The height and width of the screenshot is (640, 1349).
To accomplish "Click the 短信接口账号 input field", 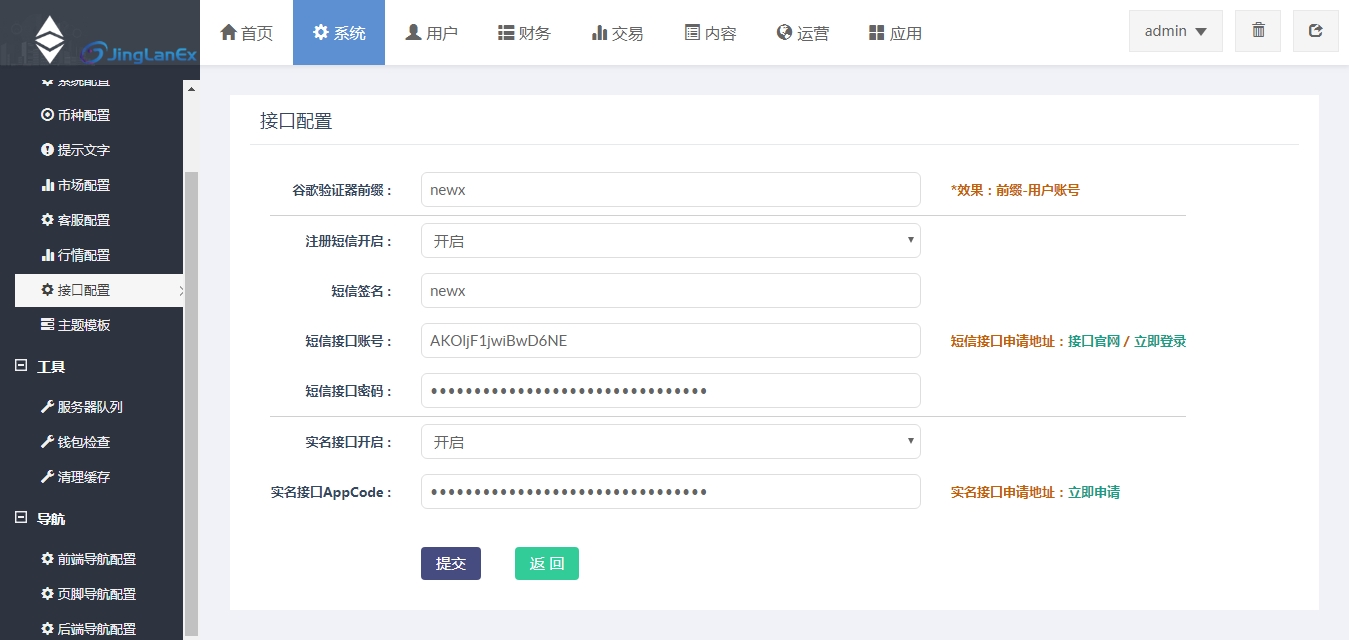I will click(x=670, y=341).
